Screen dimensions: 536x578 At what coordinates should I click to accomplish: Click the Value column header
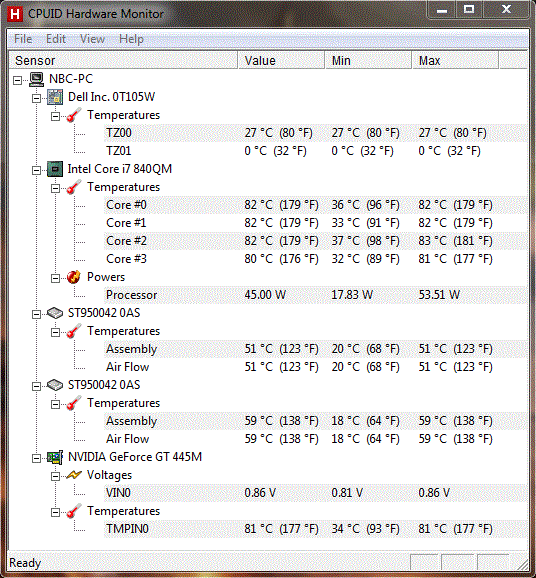(281, 60)
